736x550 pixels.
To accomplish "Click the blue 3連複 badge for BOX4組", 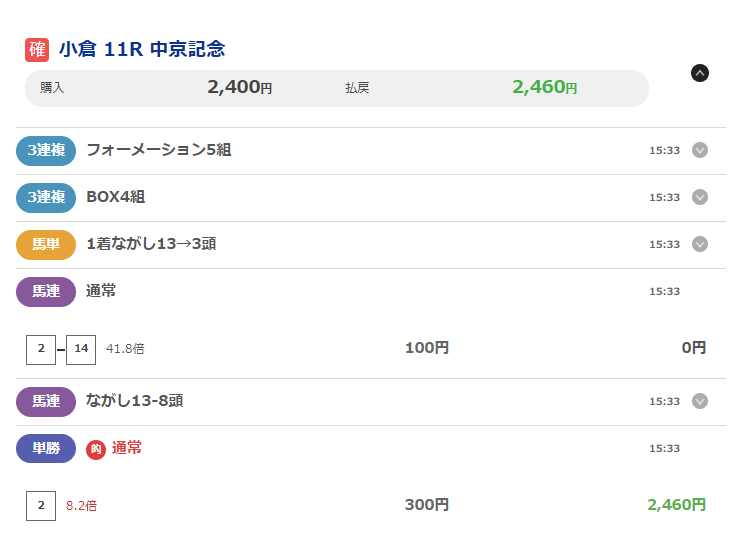I will coord(46,197).
